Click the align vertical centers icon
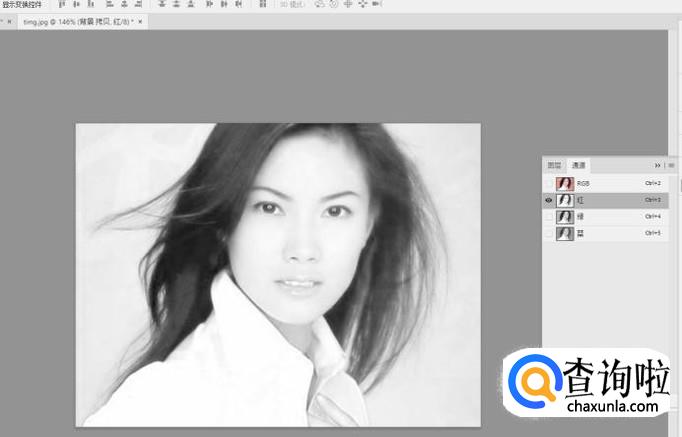The width and height of the screenshot is (682, 437). click(x=77, y=4)
